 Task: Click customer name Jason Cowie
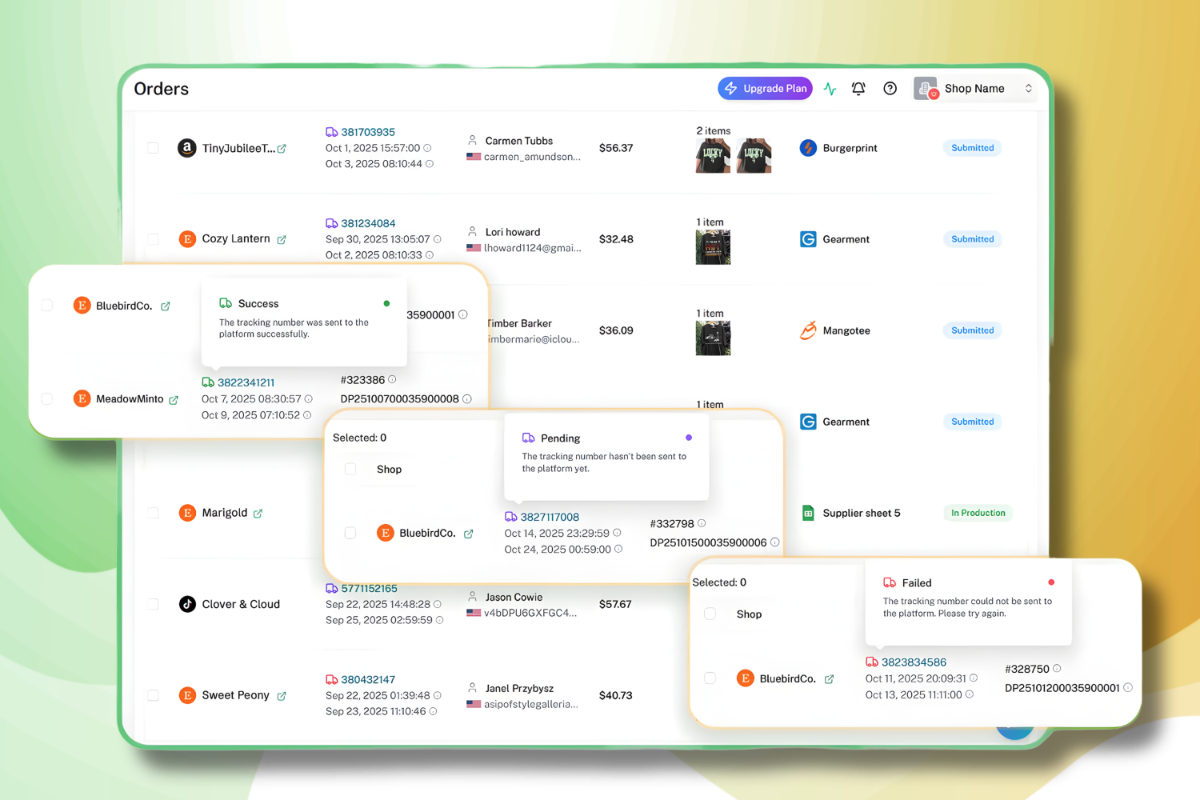coord(514,597)
